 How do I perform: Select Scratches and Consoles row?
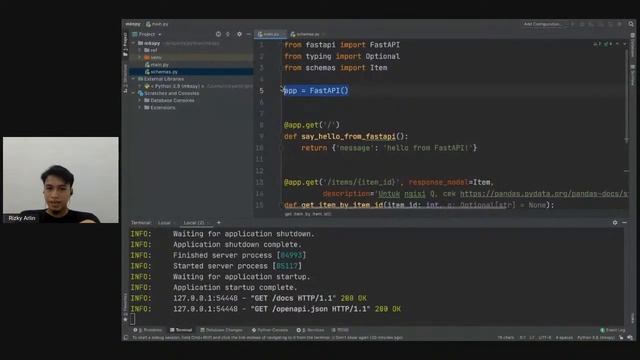tap(191, 93)
